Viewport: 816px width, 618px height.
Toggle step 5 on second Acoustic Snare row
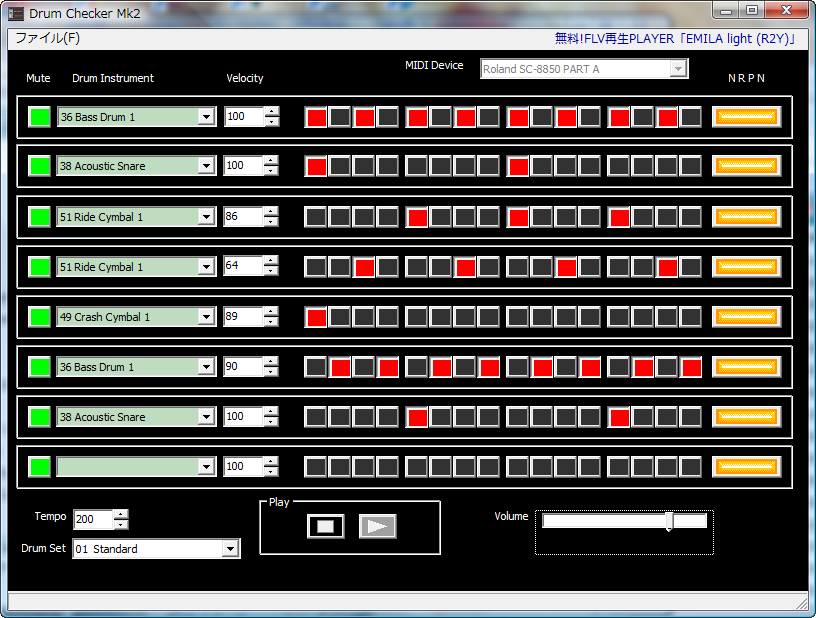tap(417, 417)
